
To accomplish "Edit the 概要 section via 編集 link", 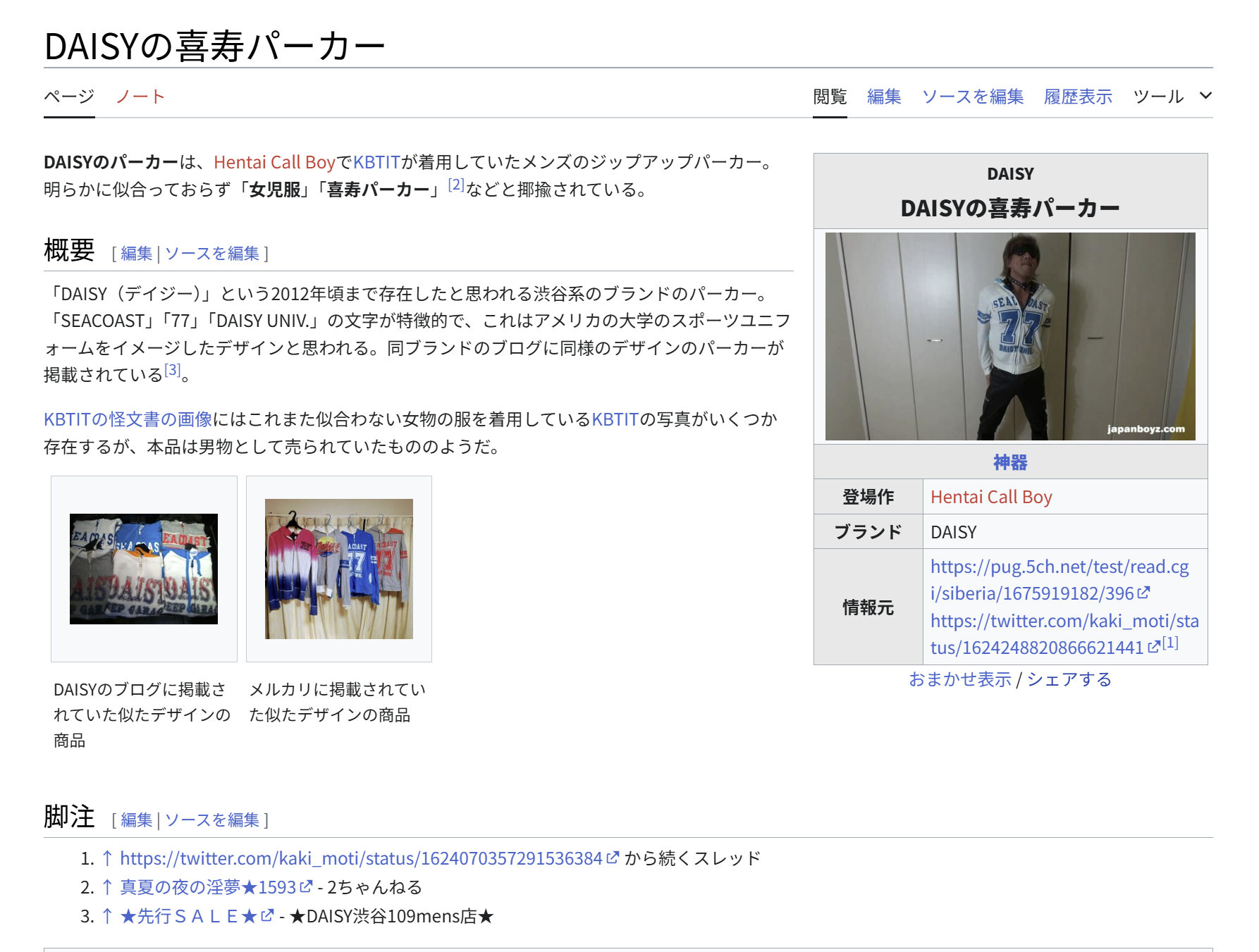I will click(136, 254).
